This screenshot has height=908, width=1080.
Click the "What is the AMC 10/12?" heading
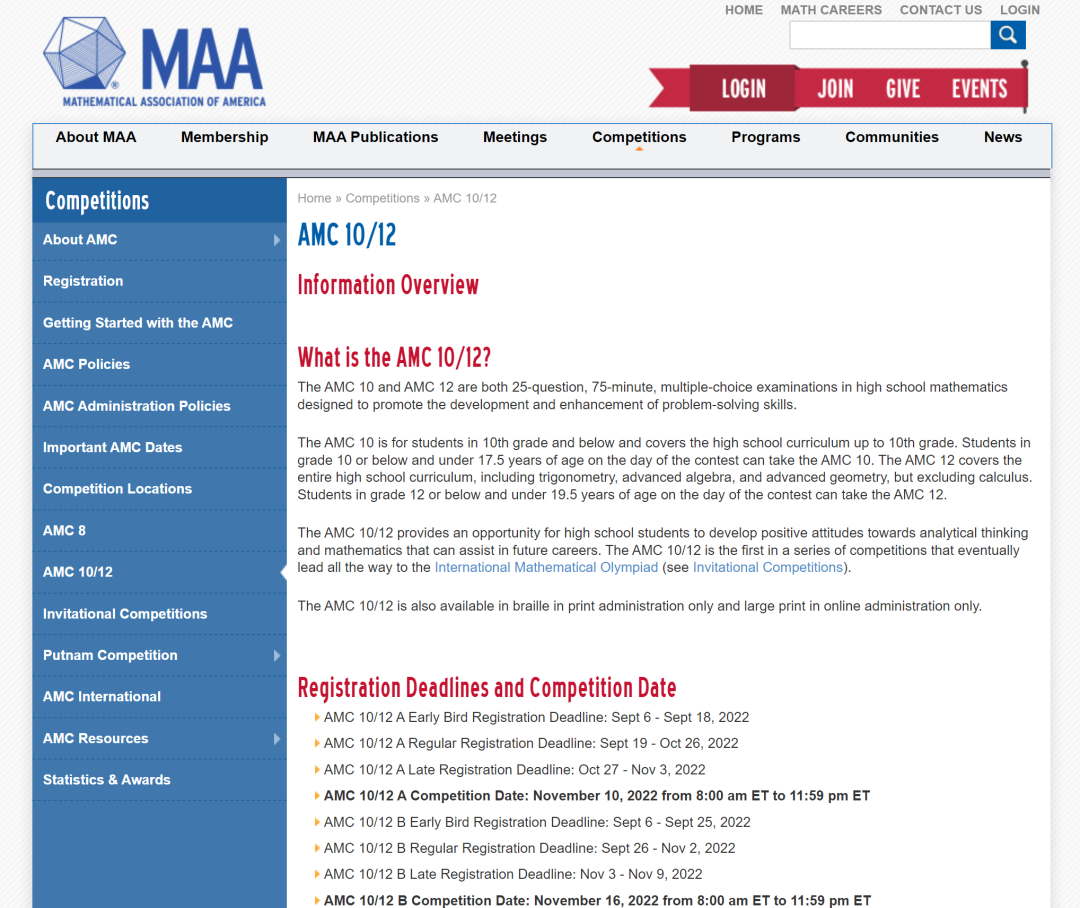pos(394,358)
